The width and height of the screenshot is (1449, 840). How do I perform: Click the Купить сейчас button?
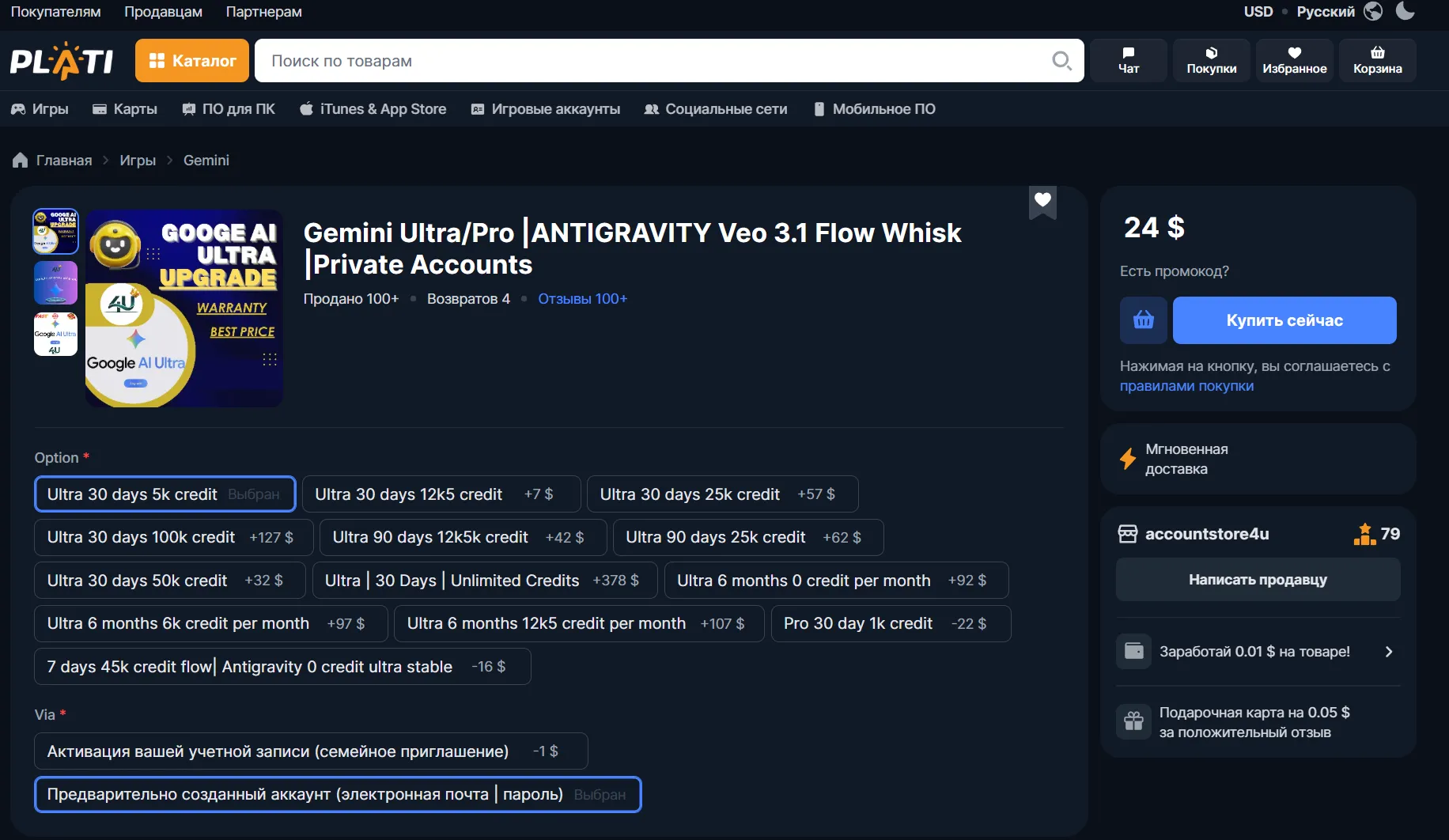pos(1284,320)
